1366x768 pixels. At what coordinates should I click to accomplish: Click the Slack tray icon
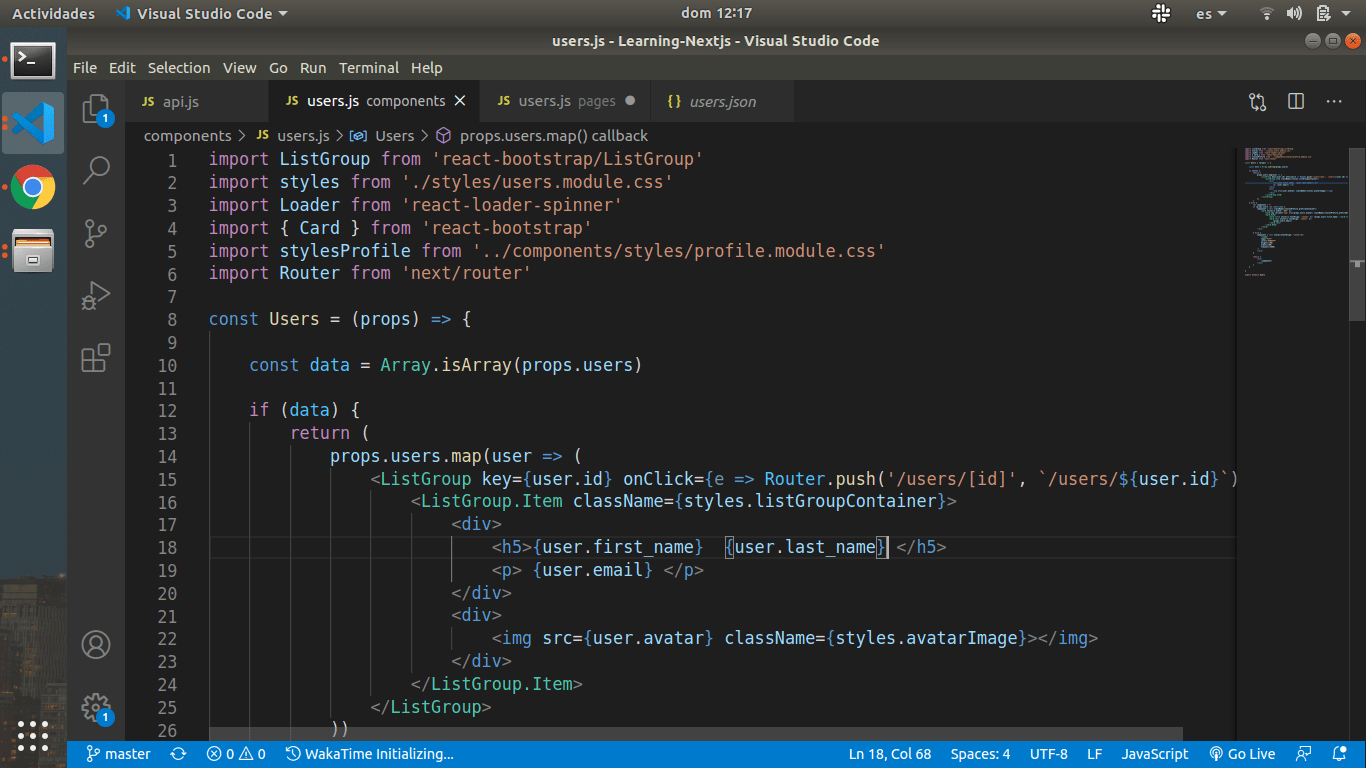point(1161,13)
